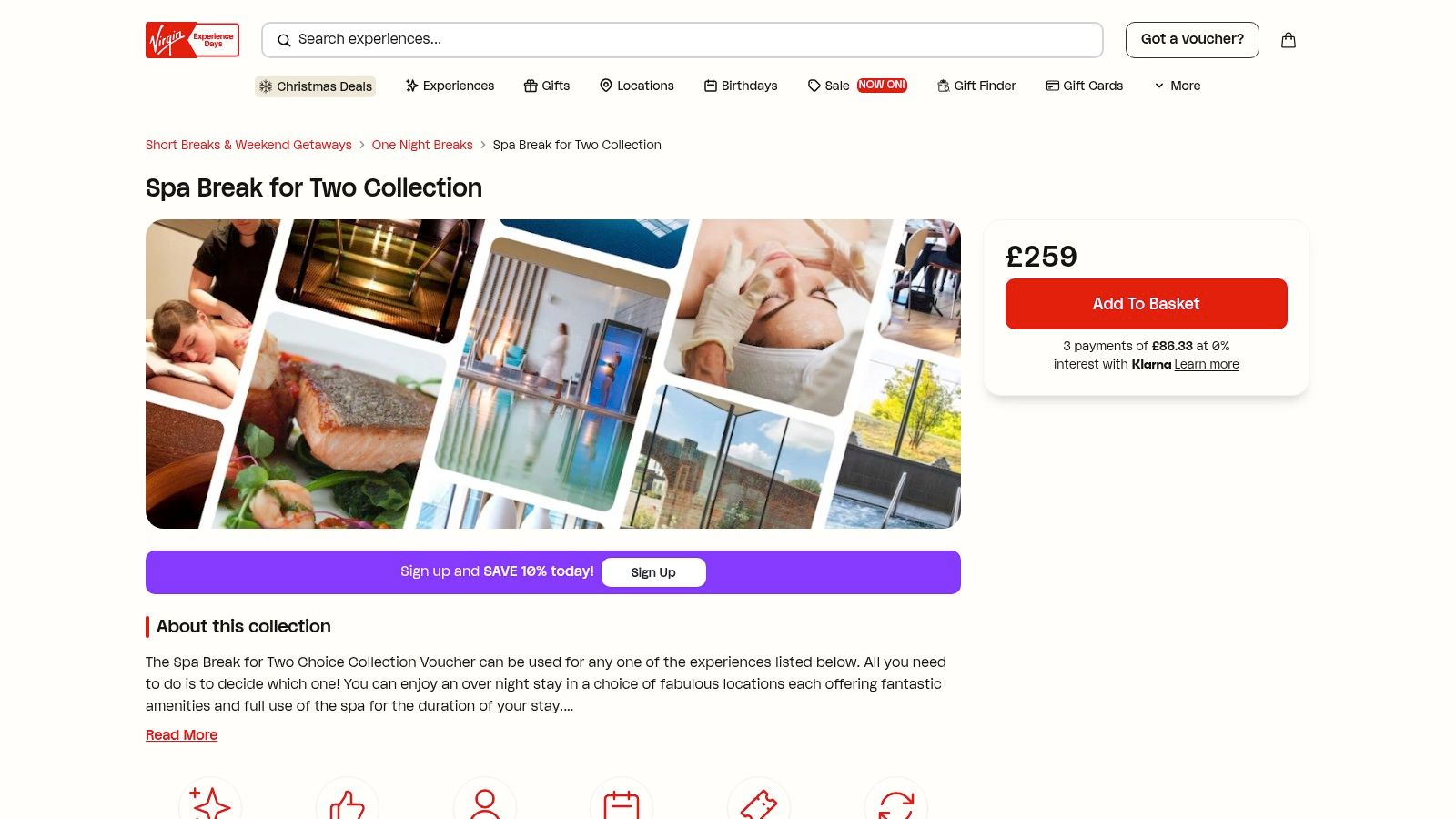Click the person feature icon
This screenshot has width=1456, height=819.
tap(485, 802)
